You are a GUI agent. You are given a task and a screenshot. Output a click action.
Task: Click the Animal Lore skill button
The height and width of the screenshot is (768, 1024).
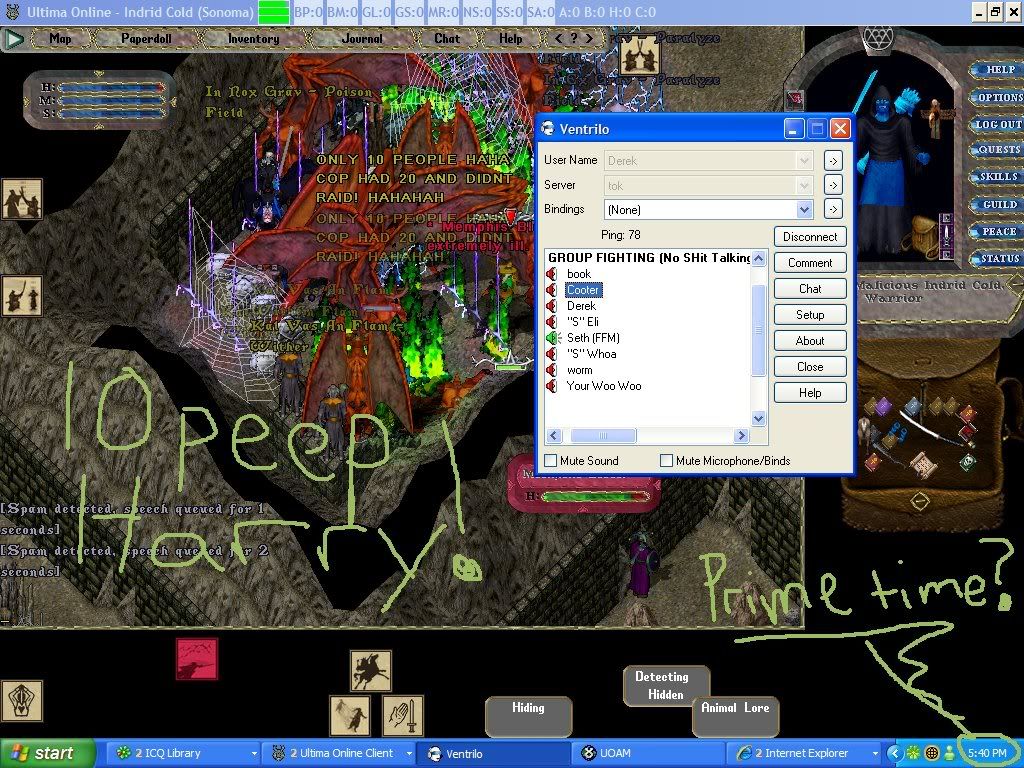click(x=735, y=716)
